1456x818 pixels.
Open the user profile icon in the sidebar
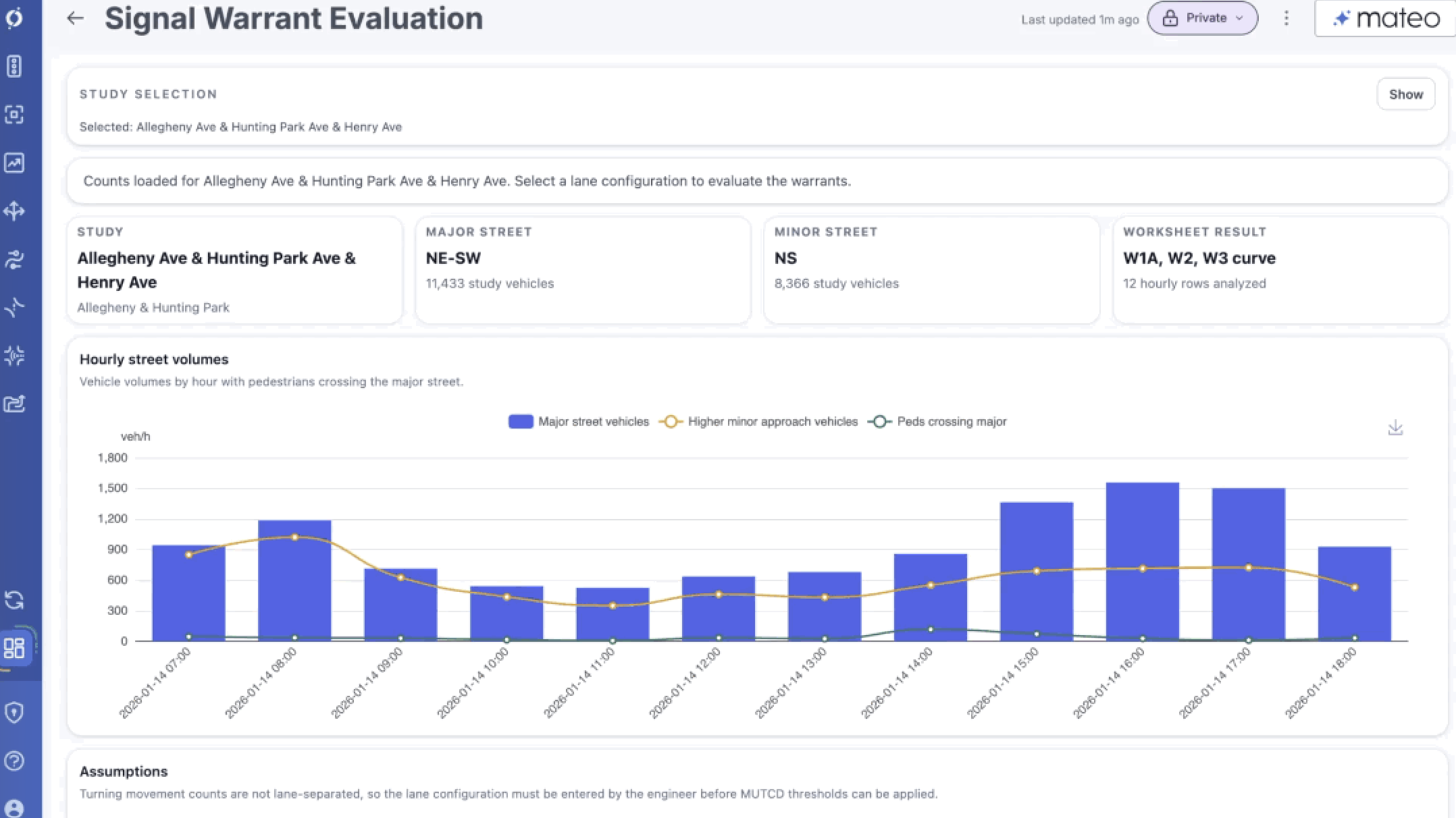[x=14, y=808]
